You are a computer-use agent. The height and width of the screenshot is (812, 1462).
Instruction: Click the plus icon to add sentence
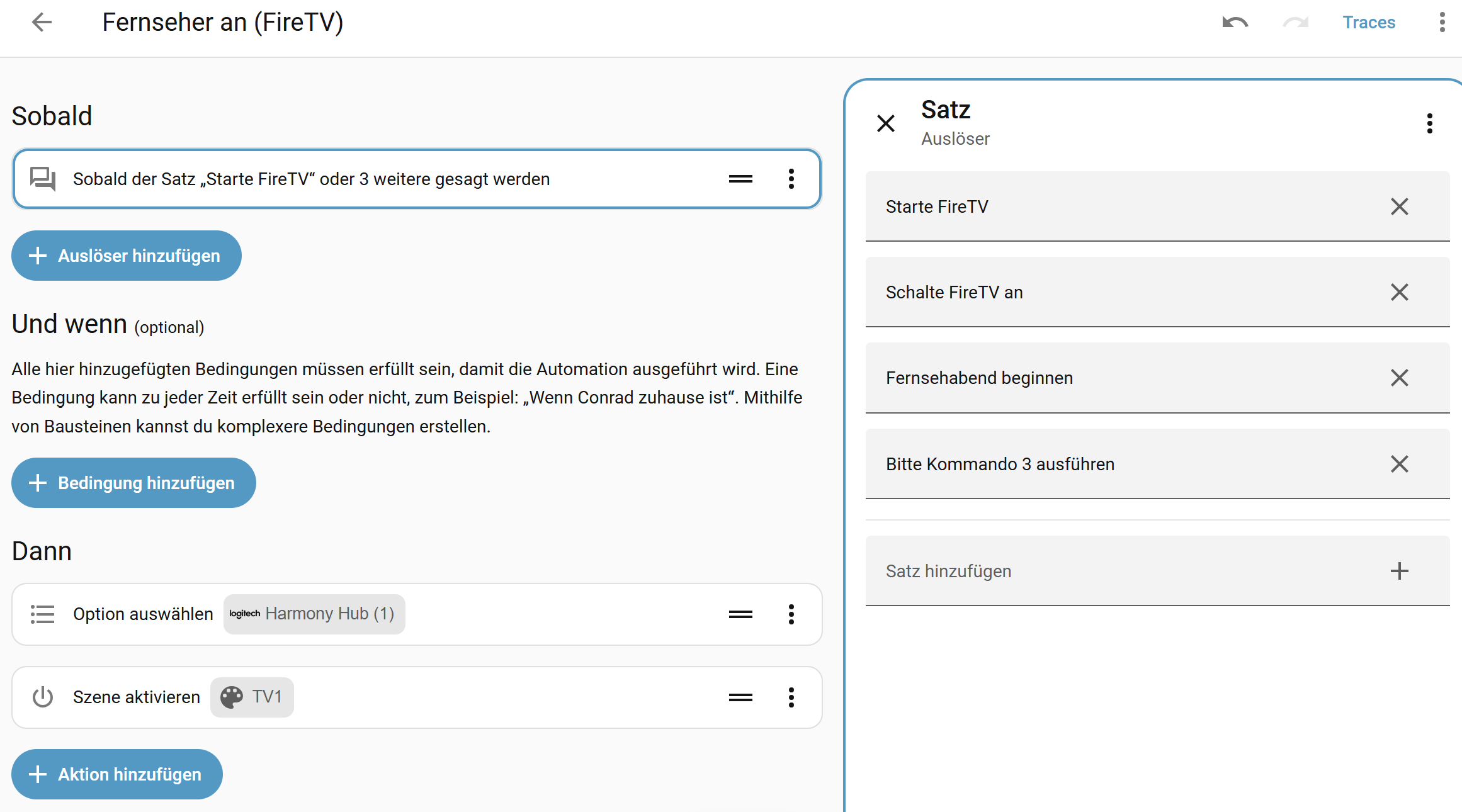(x=1399, y=571)
